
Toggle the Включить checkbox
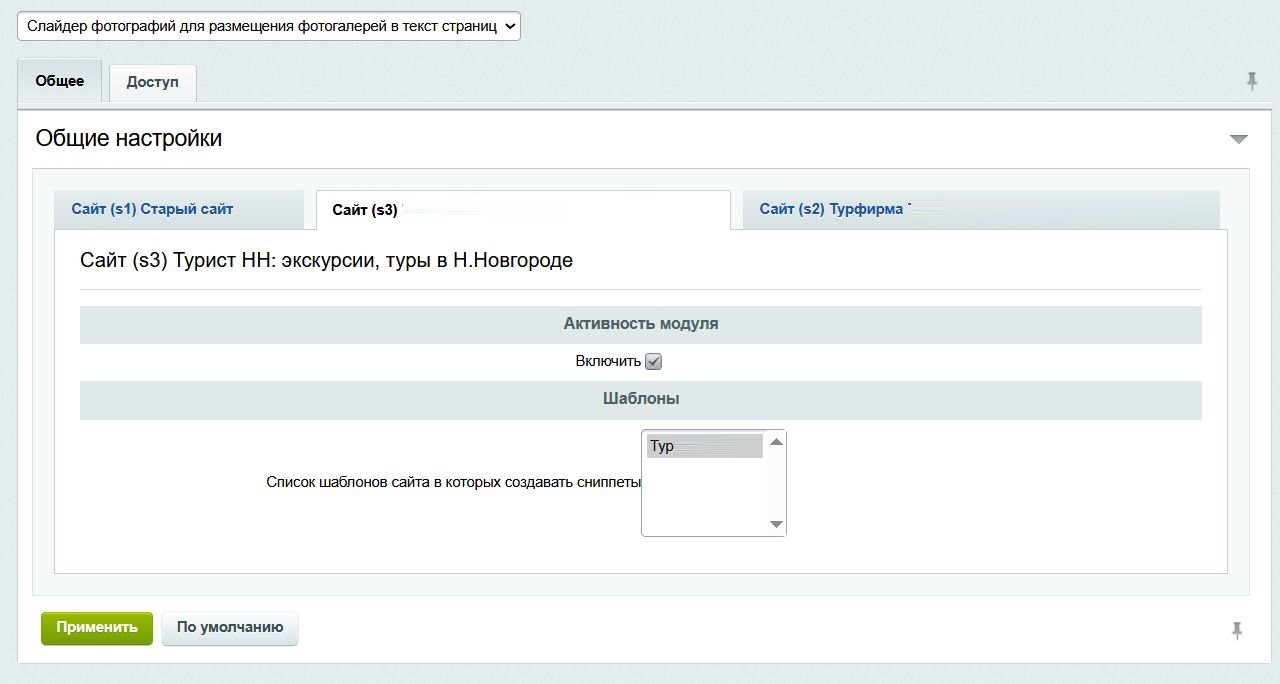click(653, 362)
